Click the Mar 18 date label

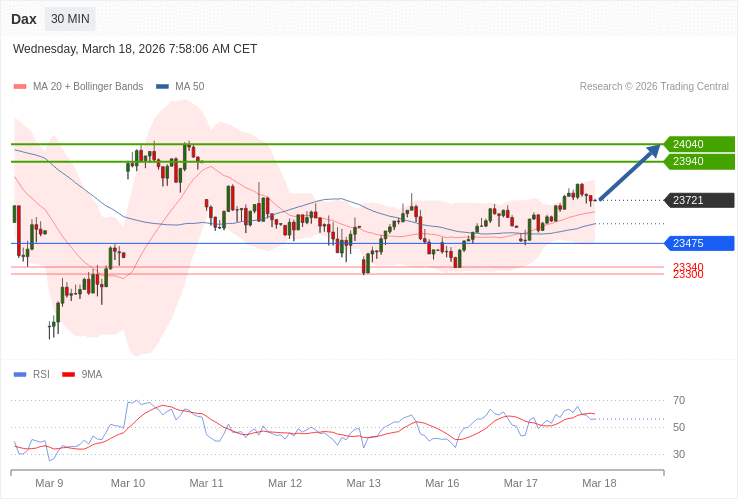(x=599, y=483)
